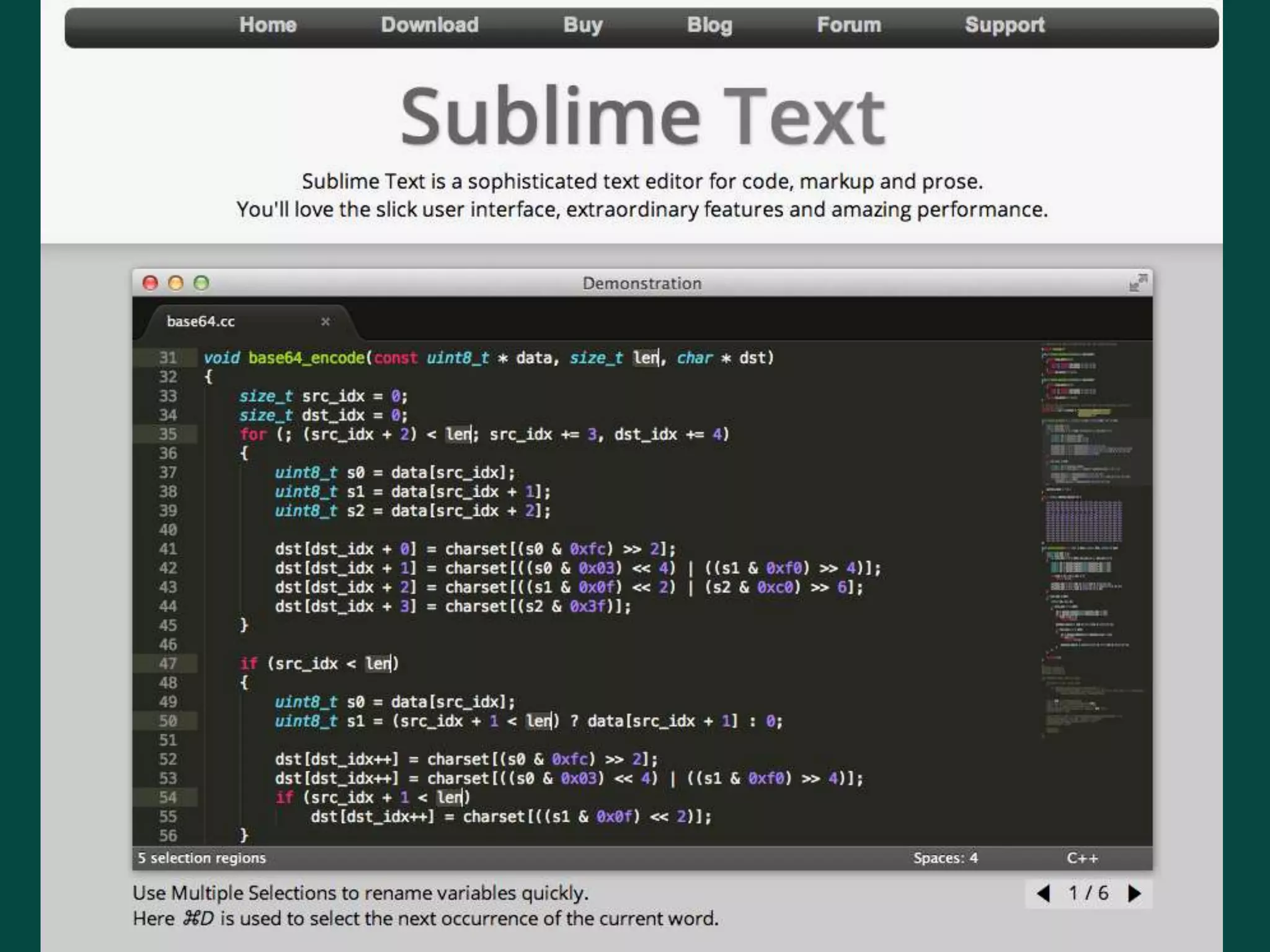Click the red close window button
Viewport: 1270px width, 952px height.
point(150,283)
